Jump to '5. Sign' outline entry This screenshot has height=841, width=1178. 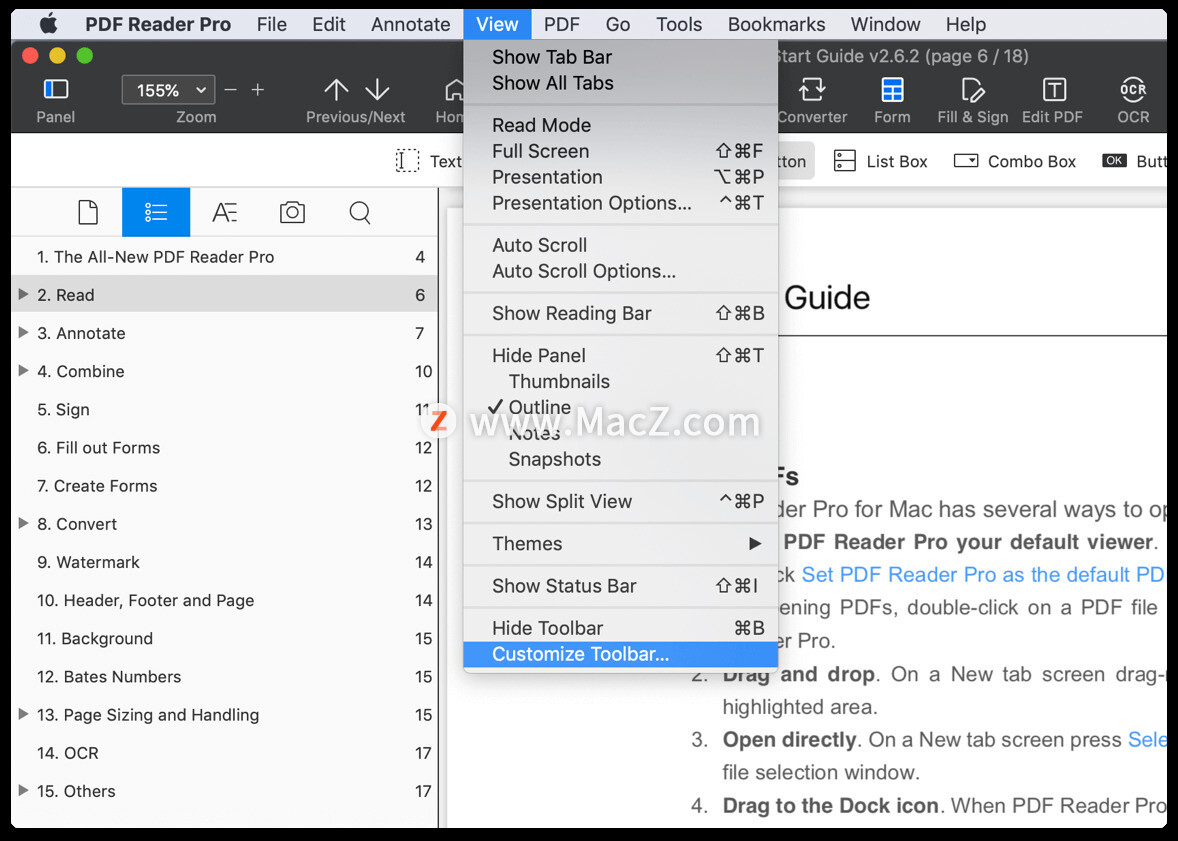click(224, 409)
